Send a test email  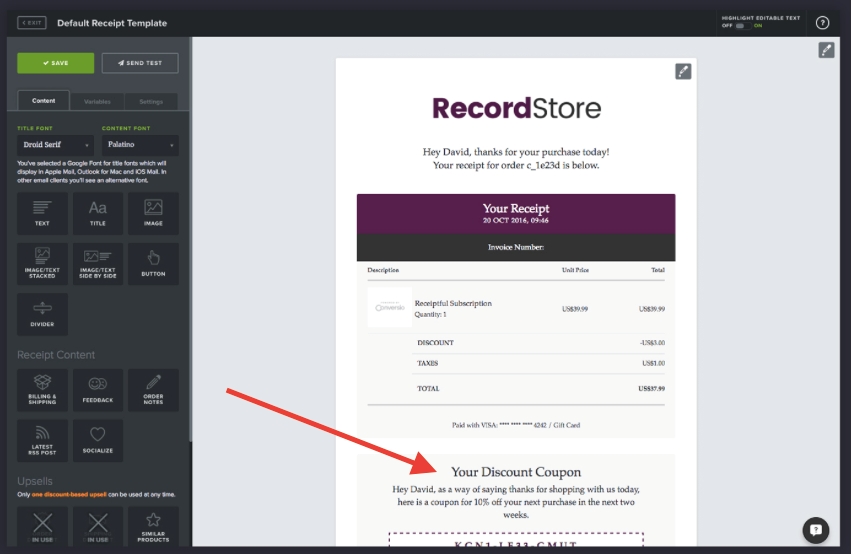[140, 63]
